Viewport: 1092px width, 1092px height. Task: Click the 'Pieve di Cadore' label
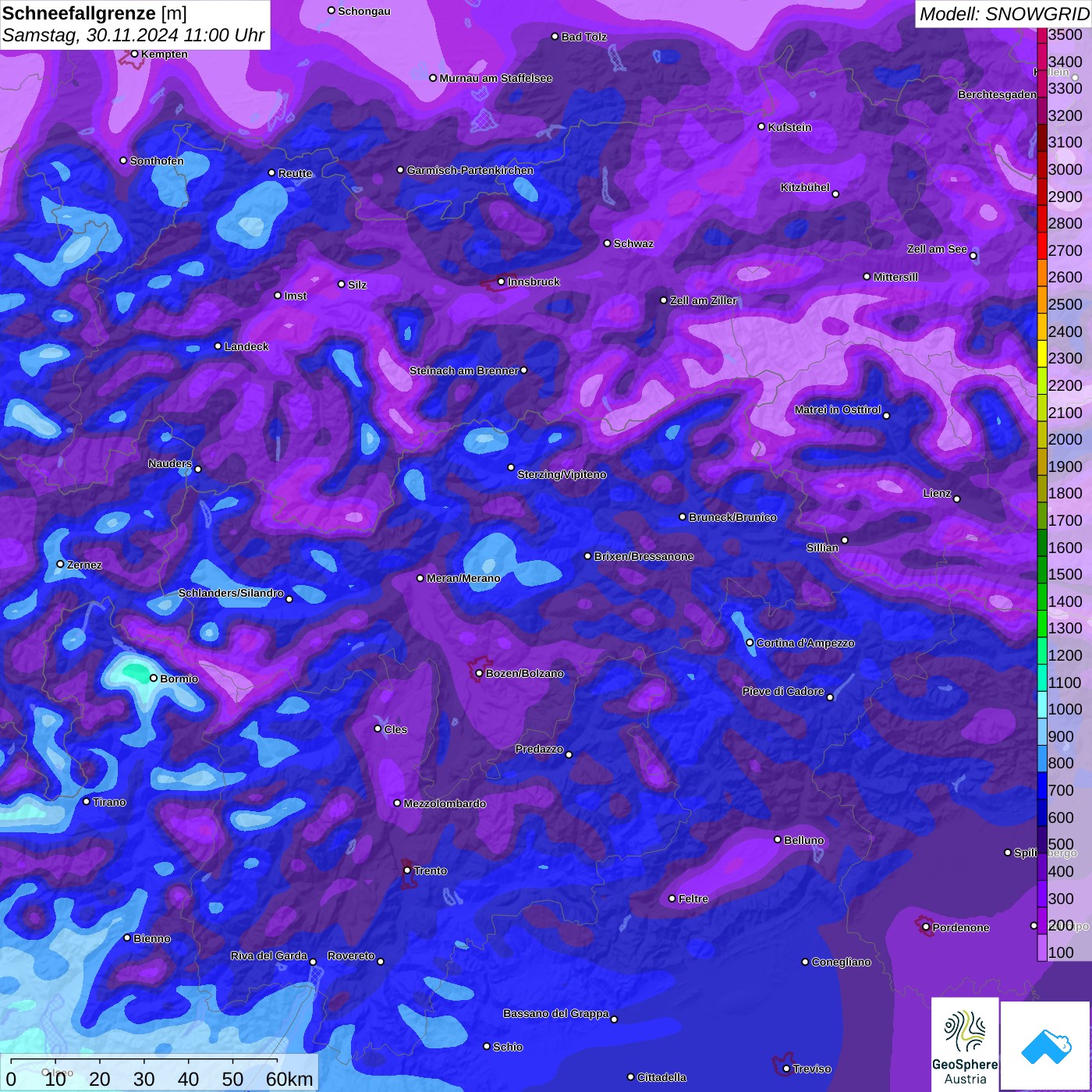(x=783, y=691)
